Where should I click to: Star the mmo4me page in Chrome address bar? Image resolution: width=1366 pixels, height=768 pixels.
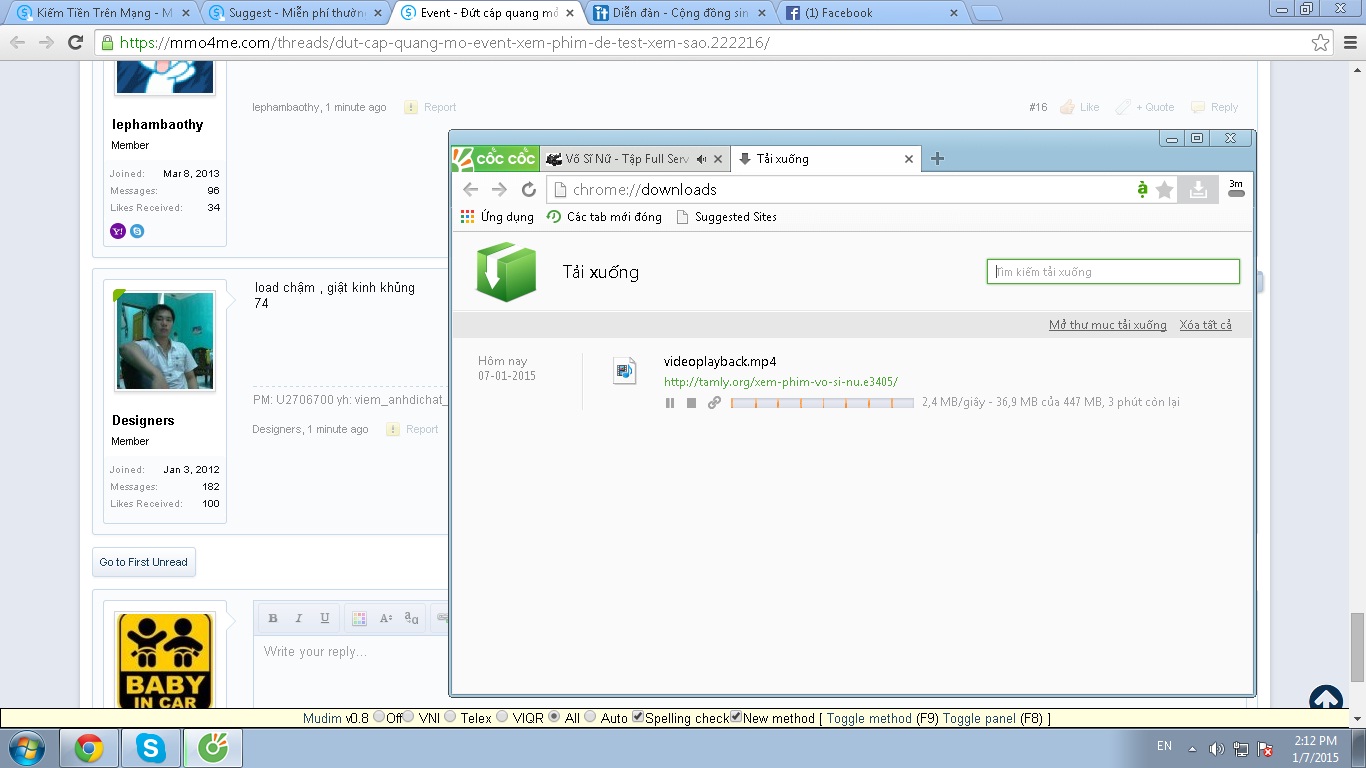coord(1321,42)
